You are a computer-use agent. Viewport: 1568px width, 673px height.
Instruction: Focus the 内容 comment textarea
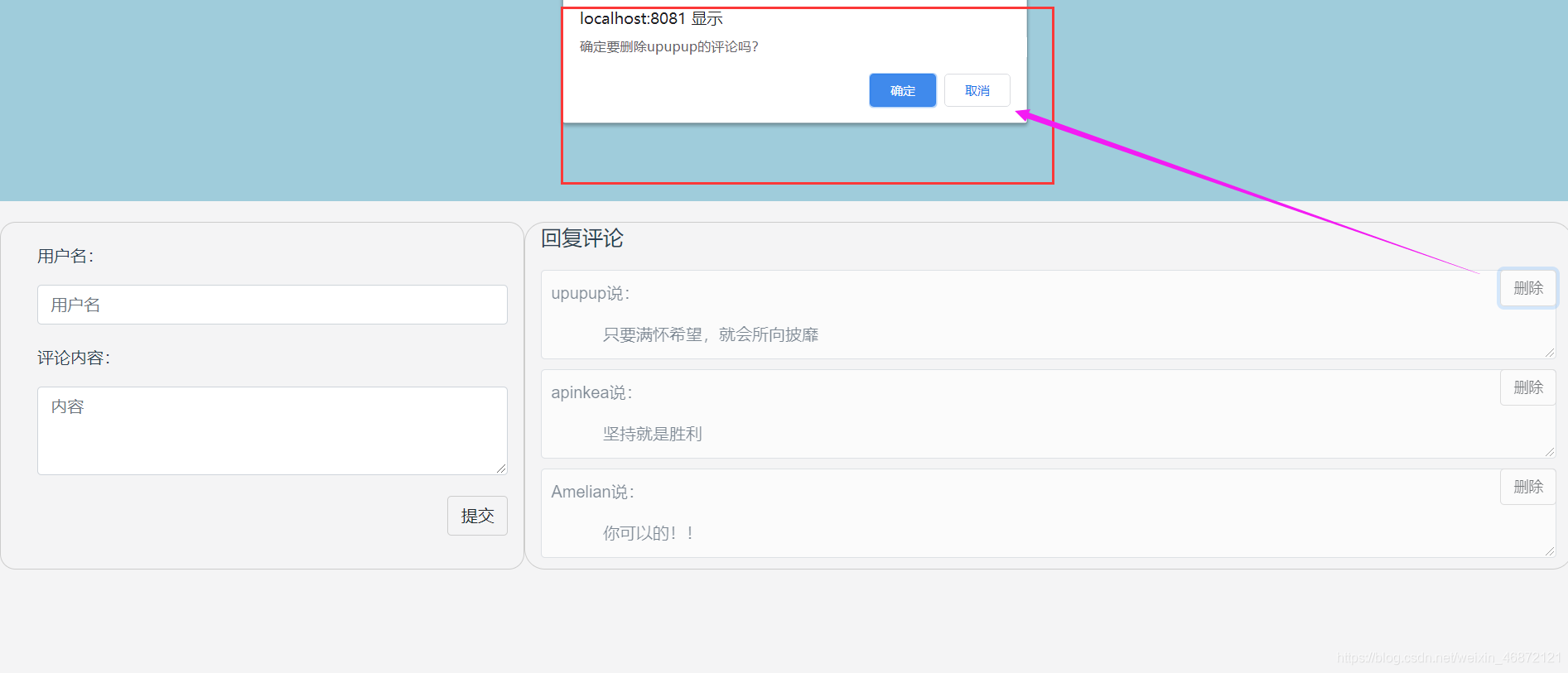coord(272,430)
